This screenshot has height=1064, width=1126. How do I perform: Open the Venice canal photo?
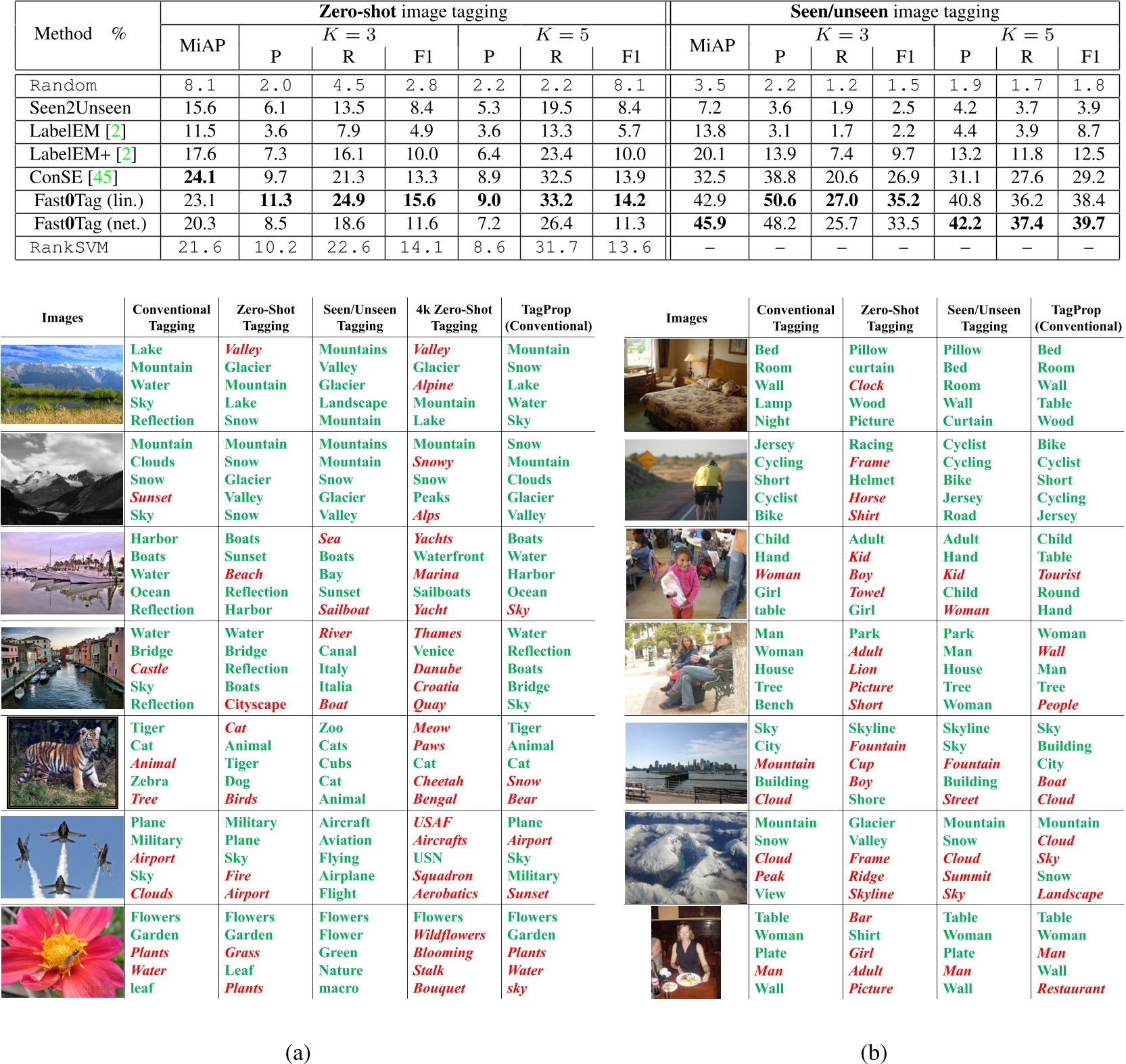pos(62,668)
